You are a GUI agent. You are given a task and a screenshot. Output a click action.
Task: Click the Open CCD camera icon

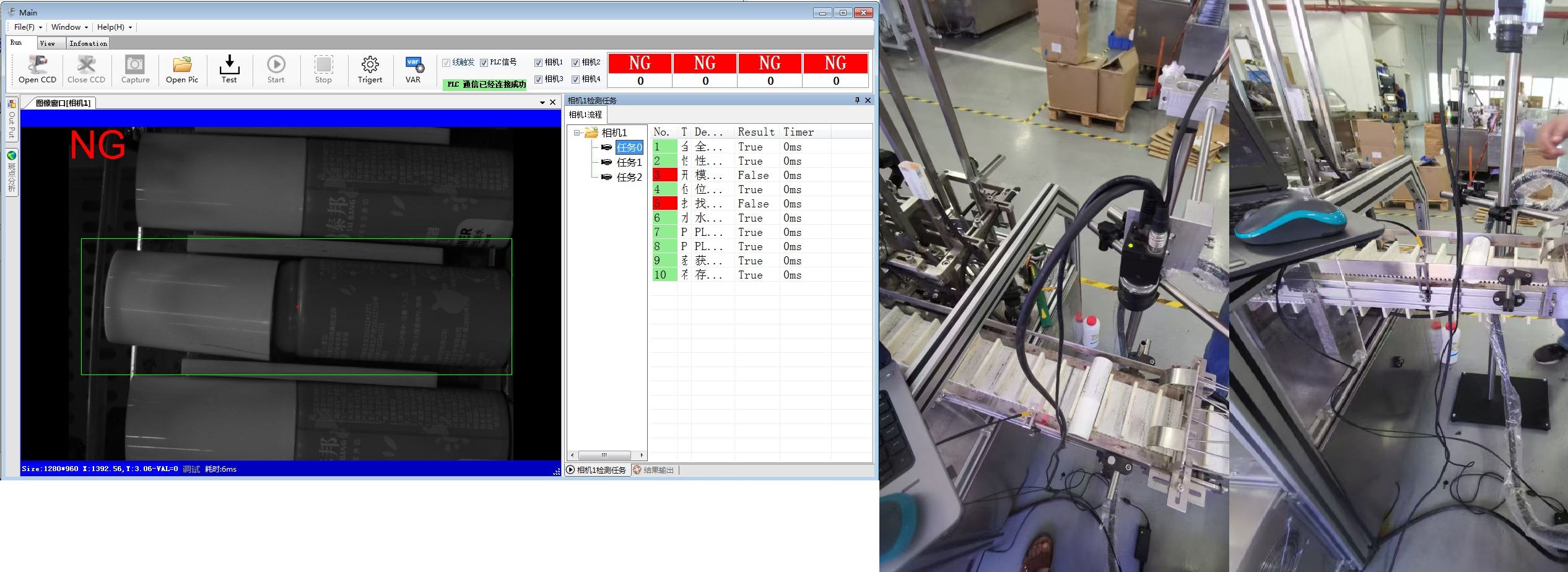[x=37, y=65]
